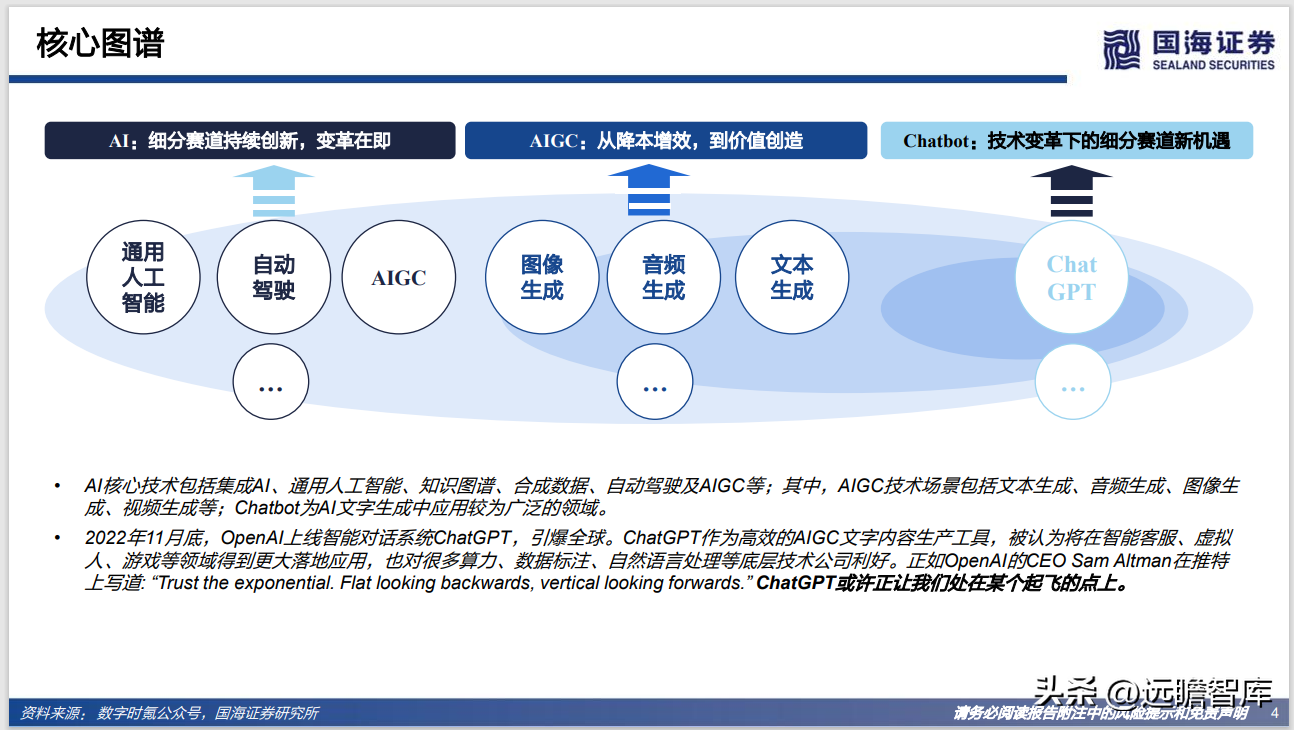Screen dimensions: 1294x730
Task: Click the header 'AIGC：从降本增效，到价值创造'
Action: click(666, 141)
